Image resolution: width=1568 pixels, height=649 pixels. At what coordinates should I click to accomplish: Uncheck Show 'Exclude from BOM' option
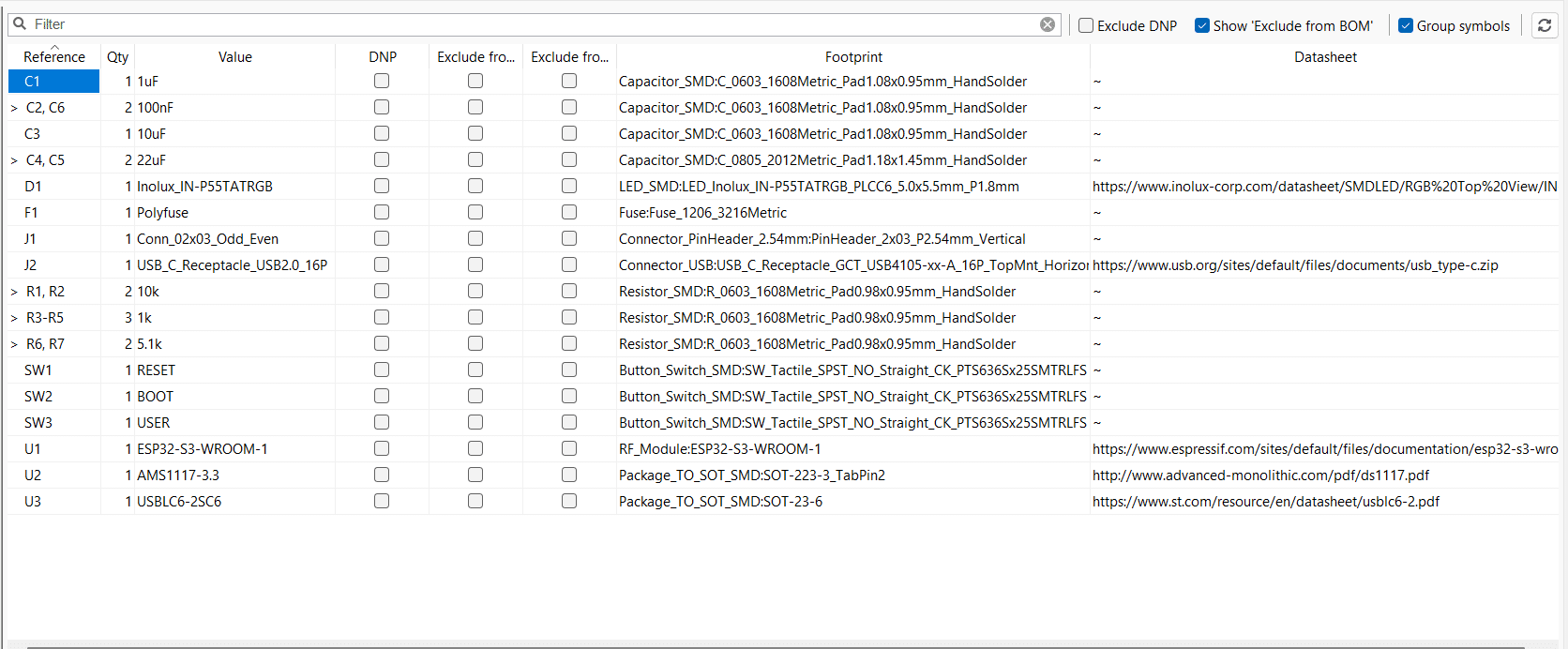pyautogui.click(x=1201, y=25)
